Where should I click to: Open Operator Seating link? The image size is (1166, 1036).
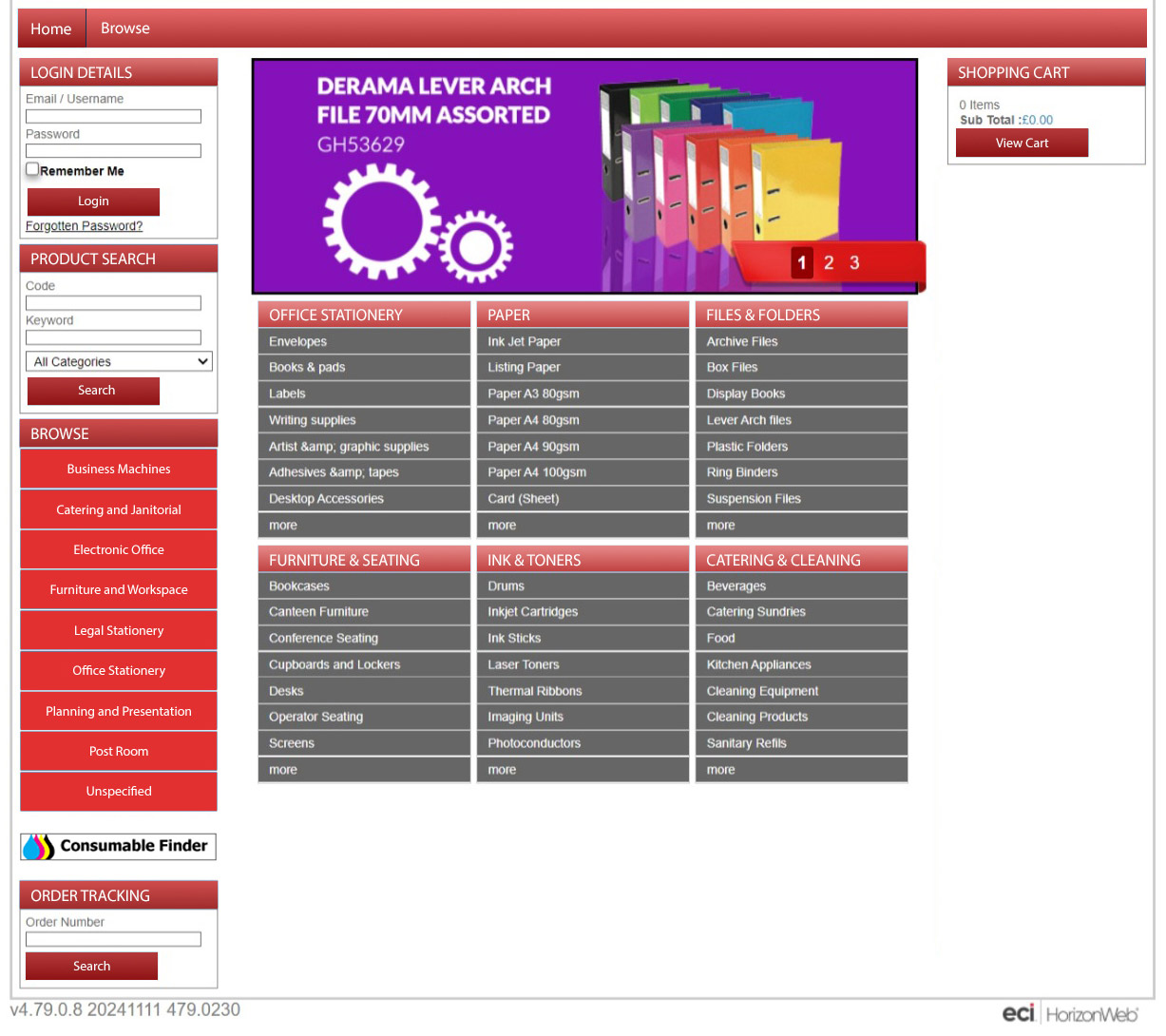(x=364, y=718)
